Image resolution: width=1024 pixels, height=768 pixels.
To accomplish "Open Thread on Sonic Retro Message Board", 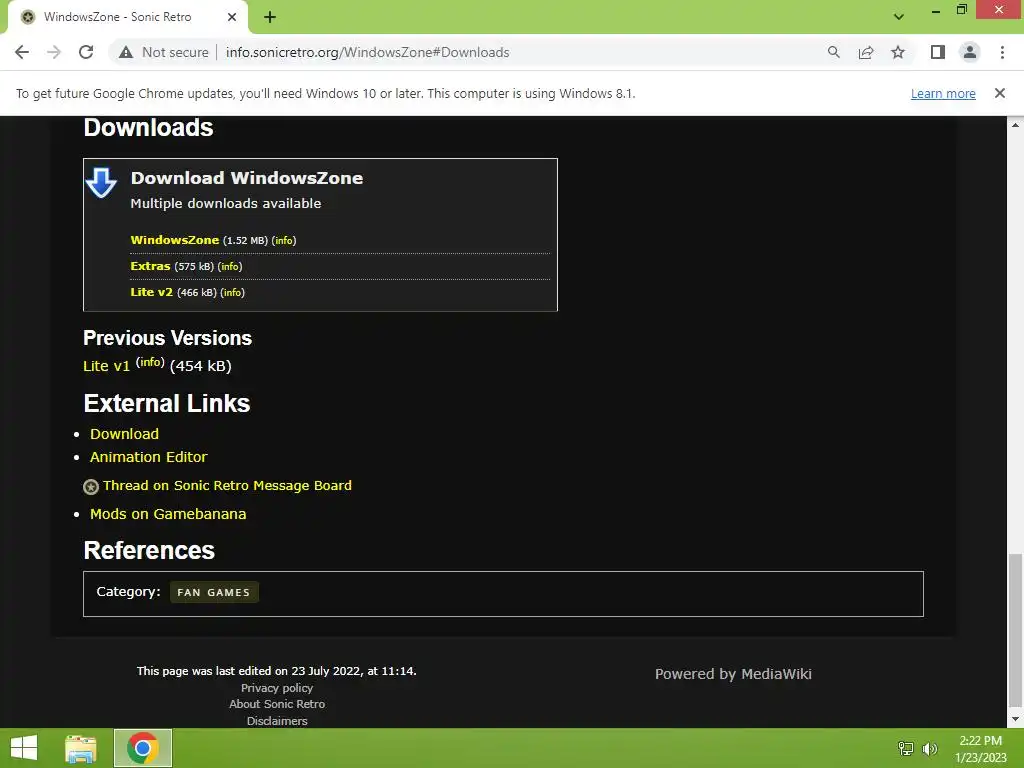I will click(227, 485).
